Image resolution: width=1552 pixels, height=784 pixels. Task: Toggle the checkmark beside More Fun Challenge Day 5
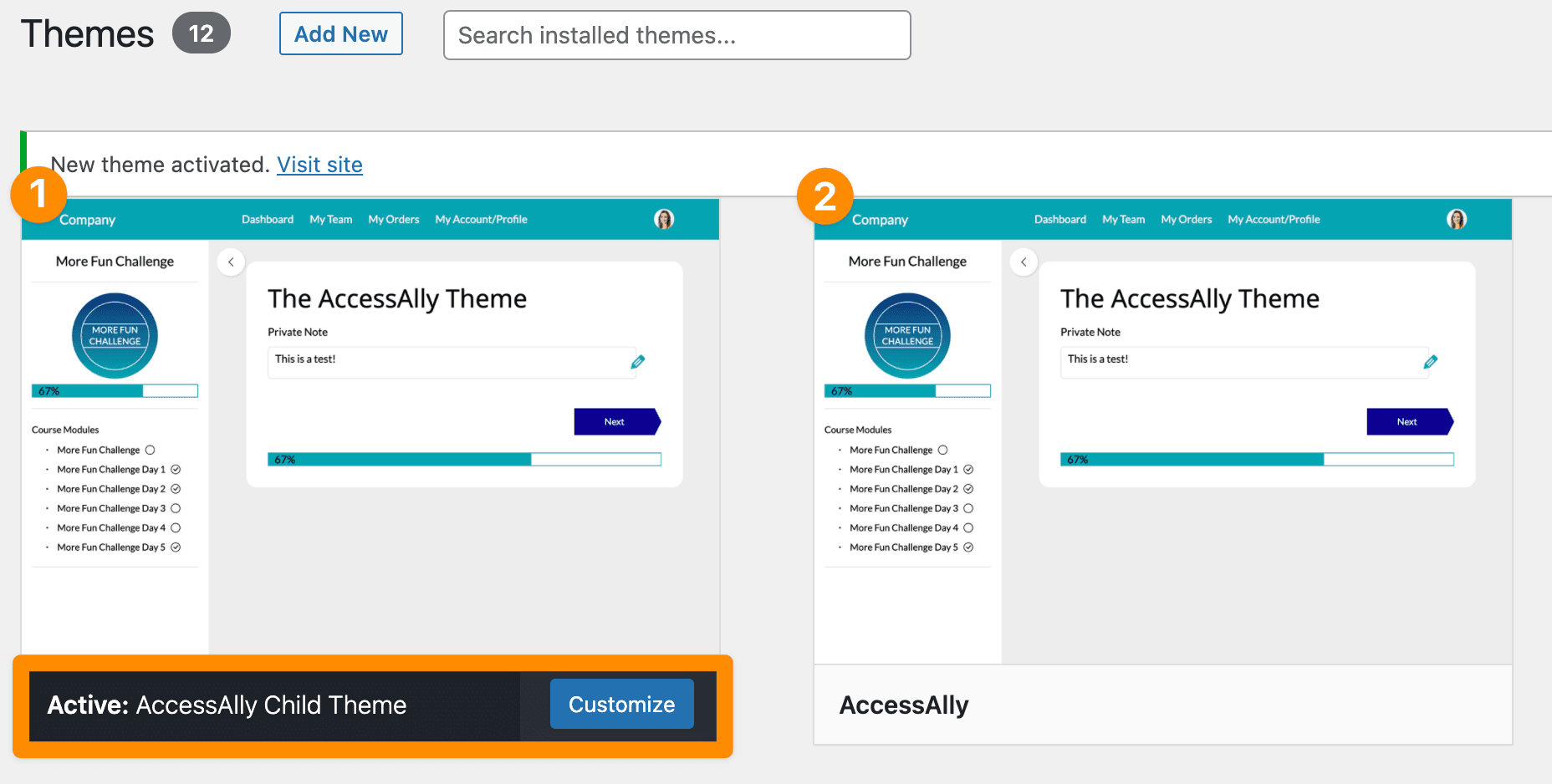coord(176,547)
